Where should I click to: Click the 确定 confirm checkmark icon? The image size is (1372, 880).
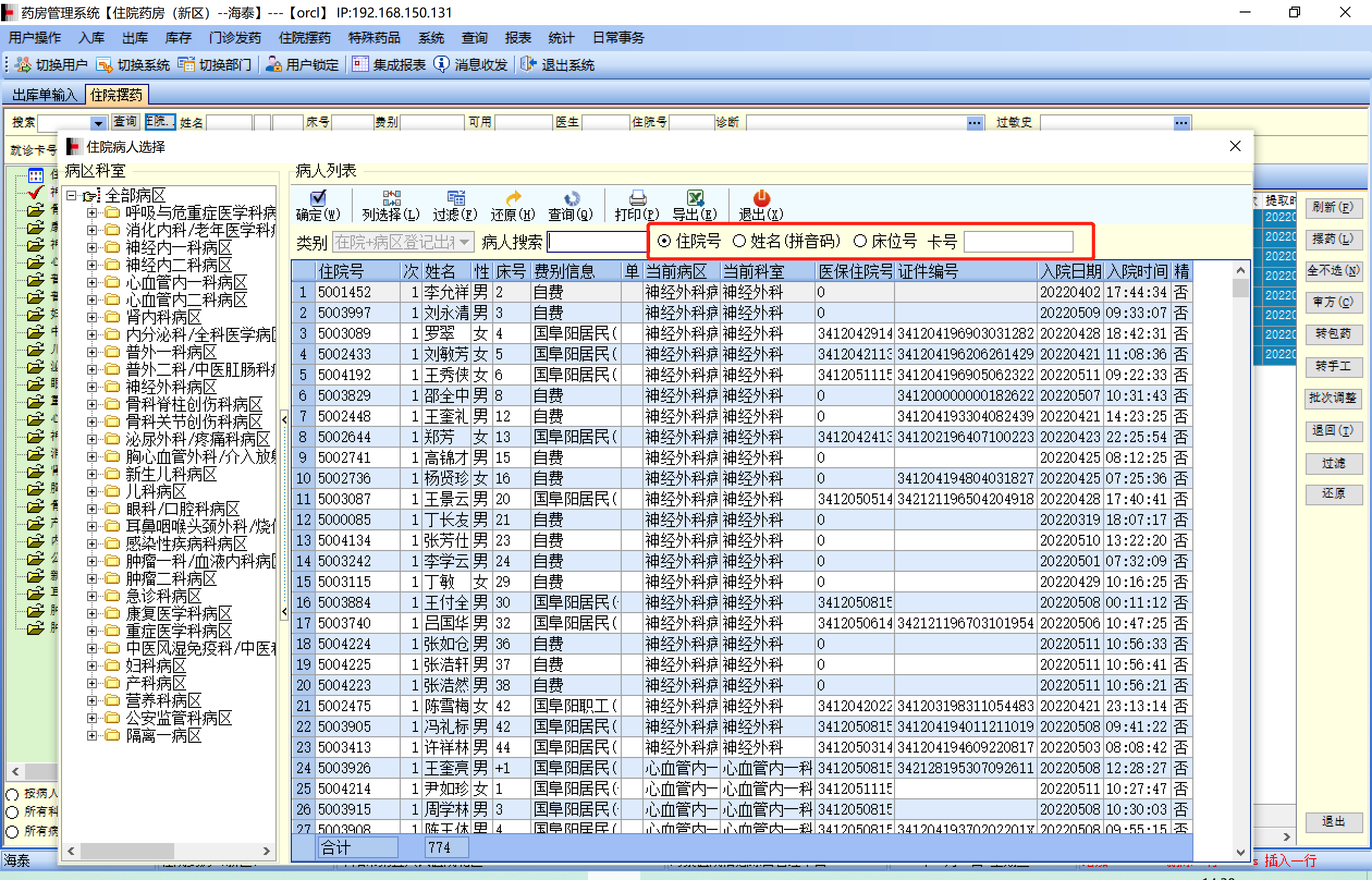point(317,198)
